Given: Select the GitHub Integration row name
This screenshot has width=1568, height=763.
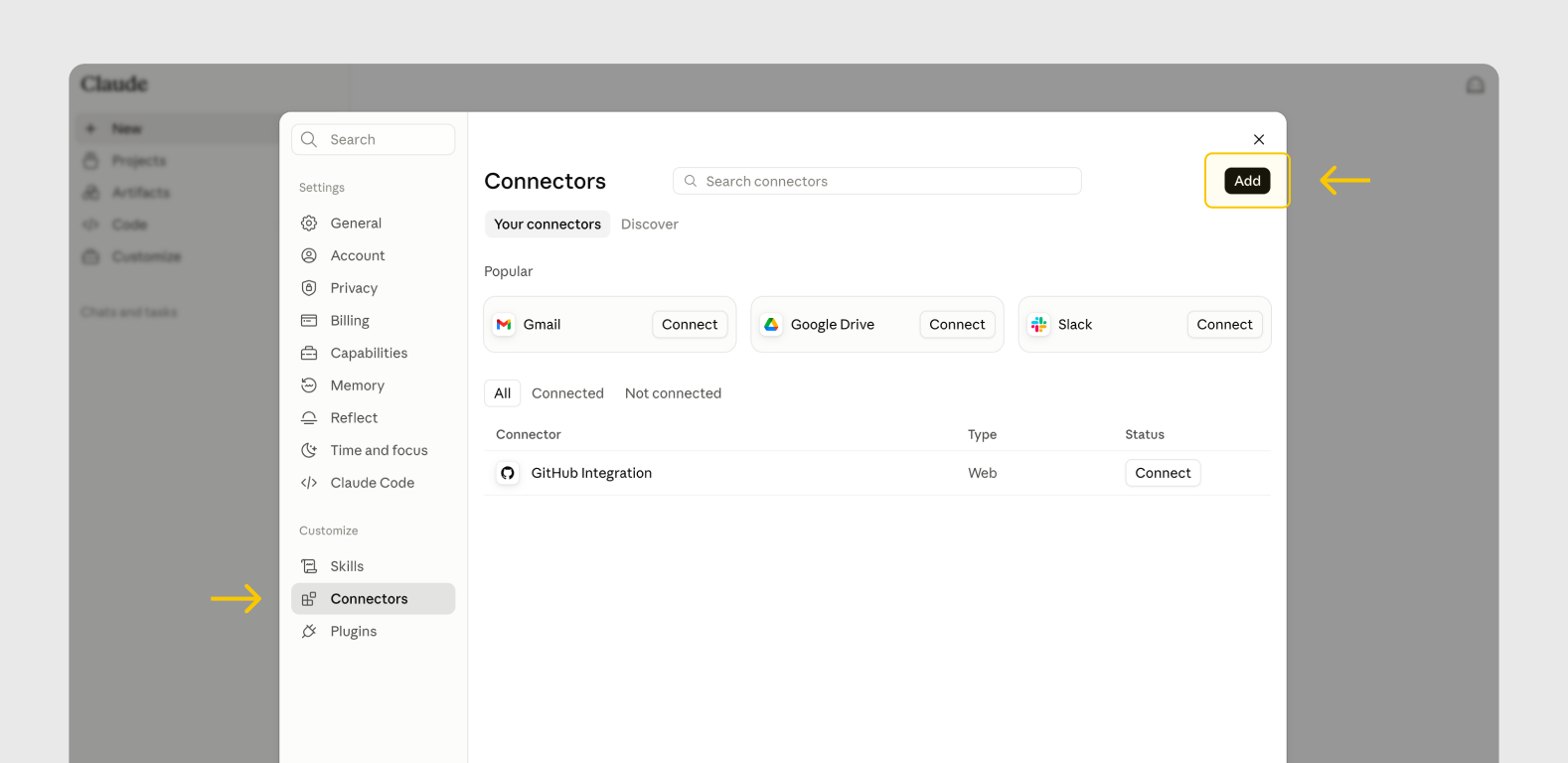Looking at the screenshot, I should [x=591, y=473].
